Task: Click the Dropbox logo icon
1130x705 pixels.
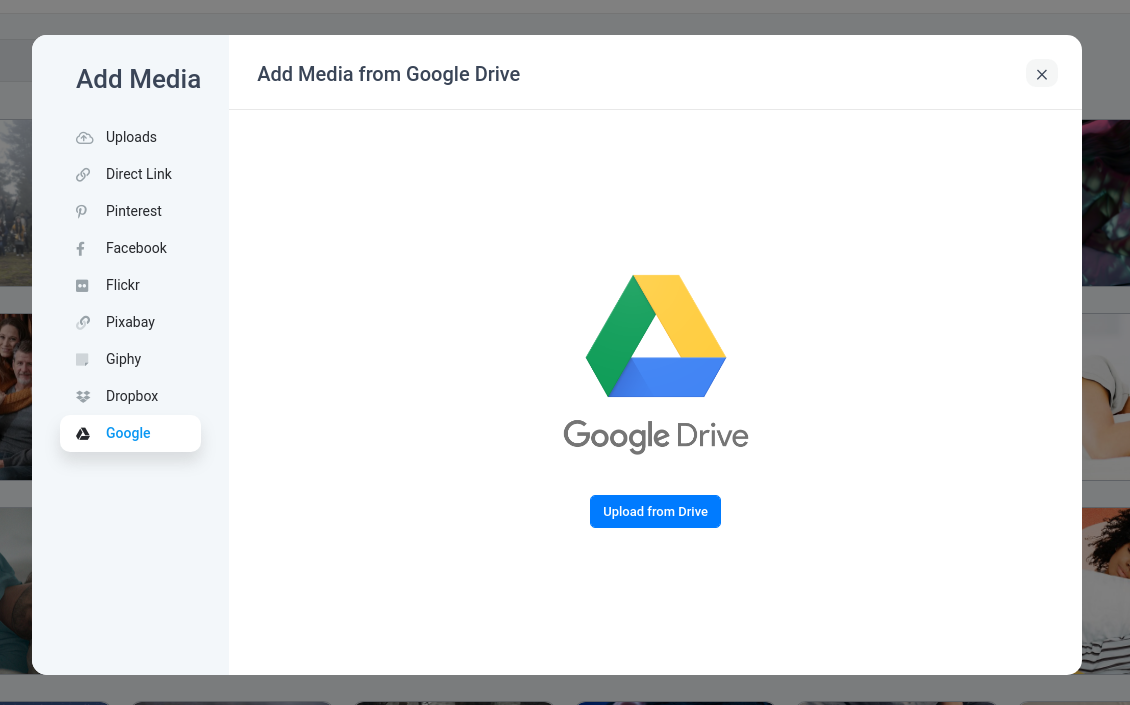Action: coord(83,396)
